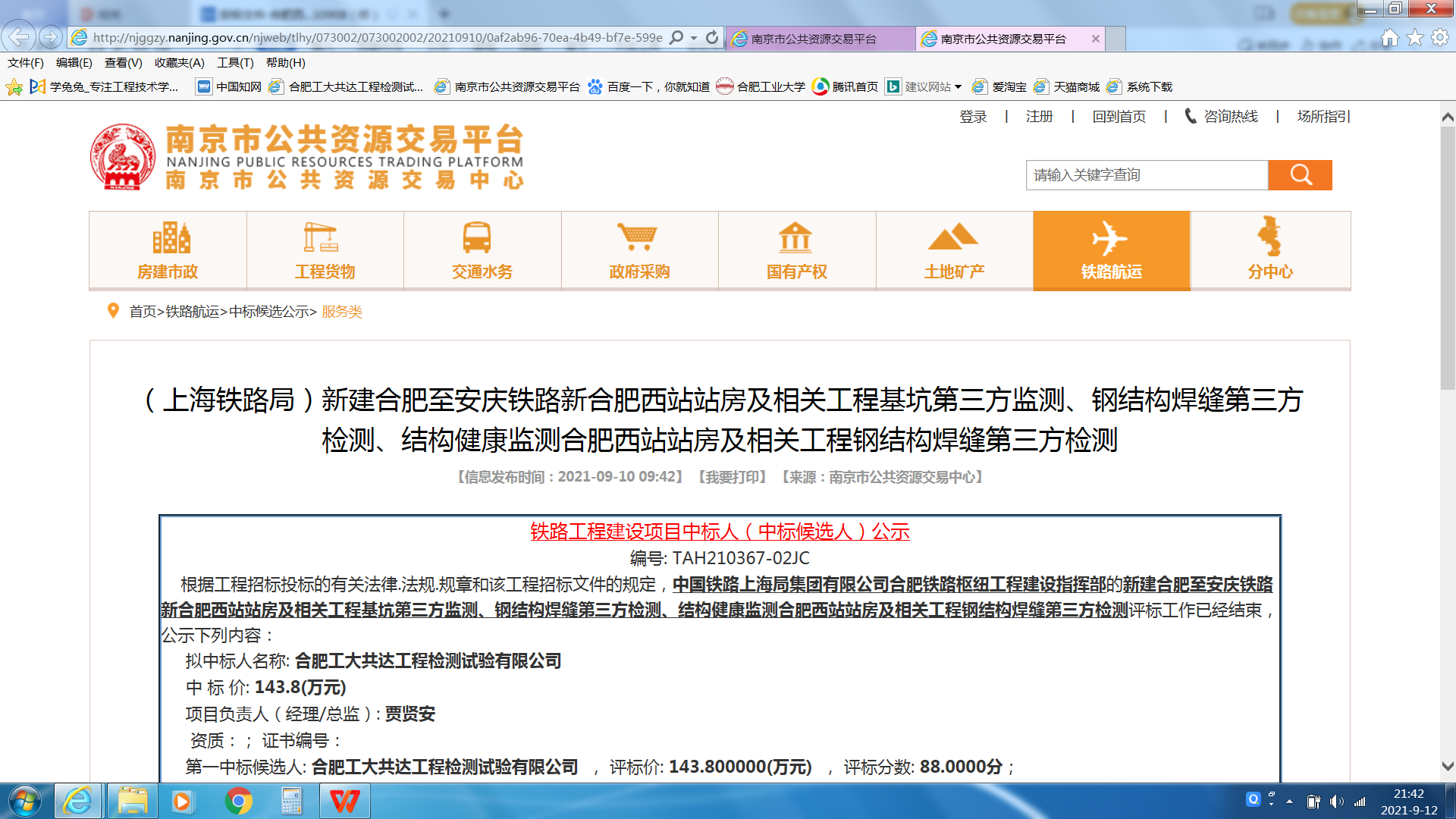Click the search magnifier in the address bar
This screenshot has width=1456, height=819.
coord(676,37)
